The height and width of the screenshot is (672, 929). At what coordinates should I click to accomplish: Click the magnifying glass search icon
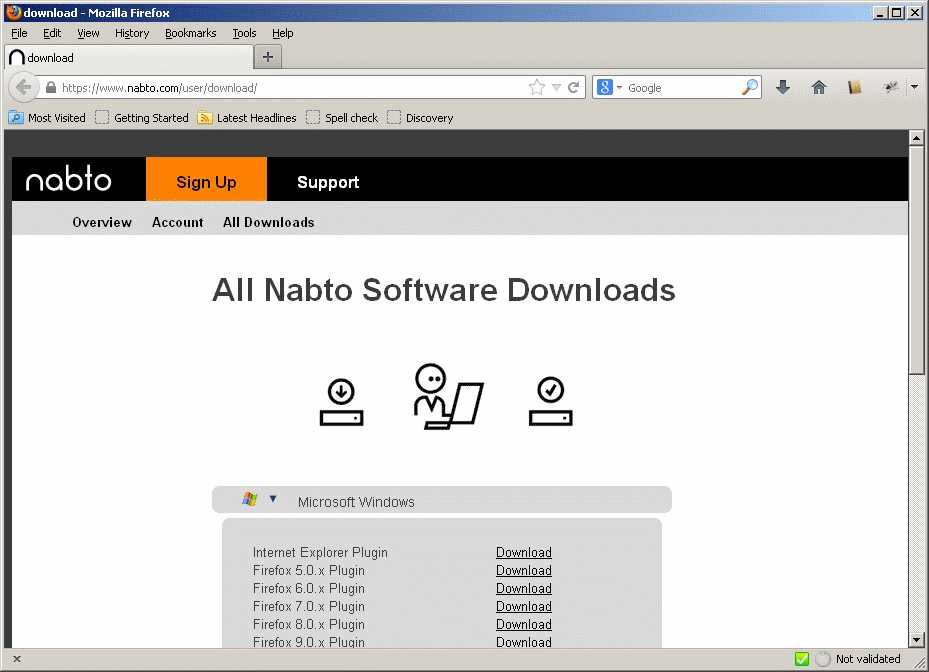[x=749, y=87]
